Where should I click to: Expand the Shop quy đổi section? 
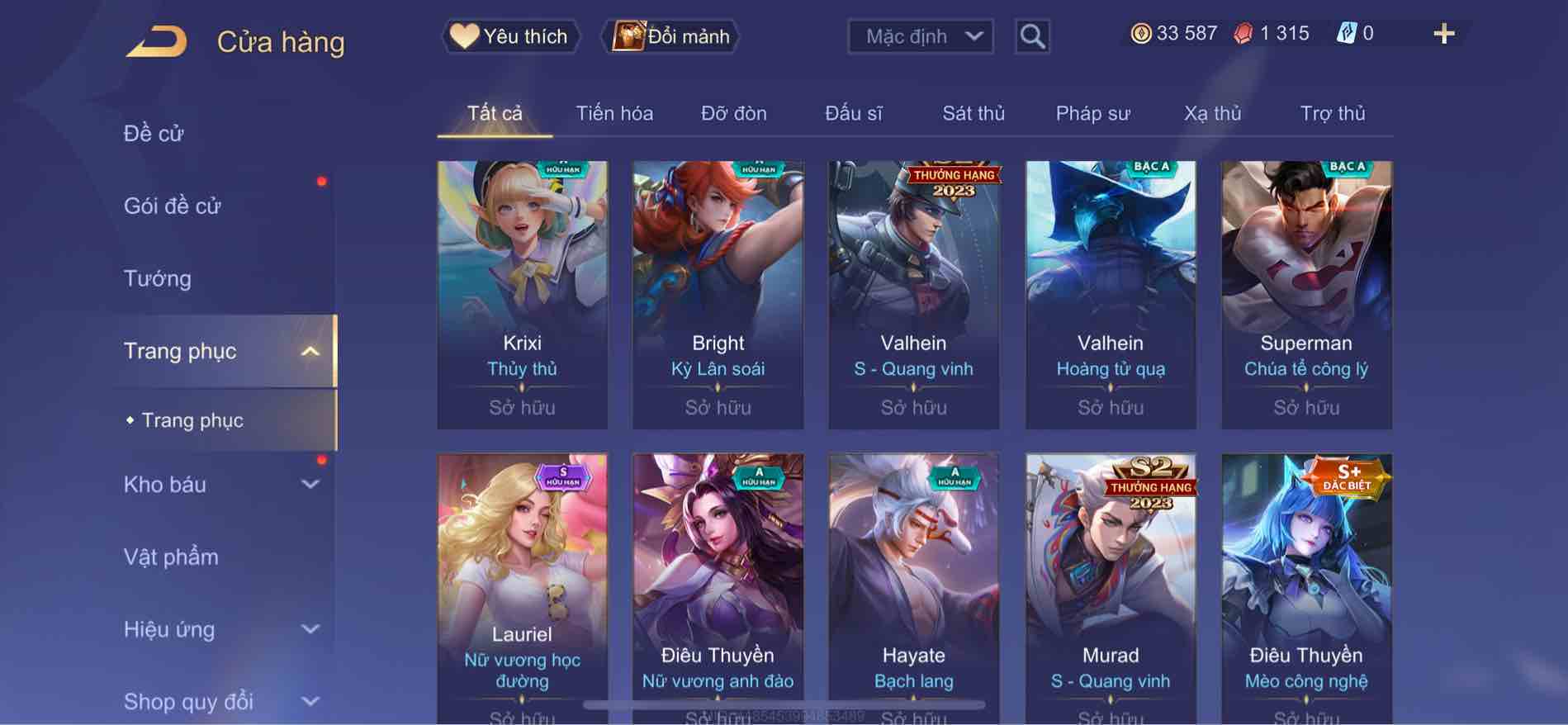[310, 702]
